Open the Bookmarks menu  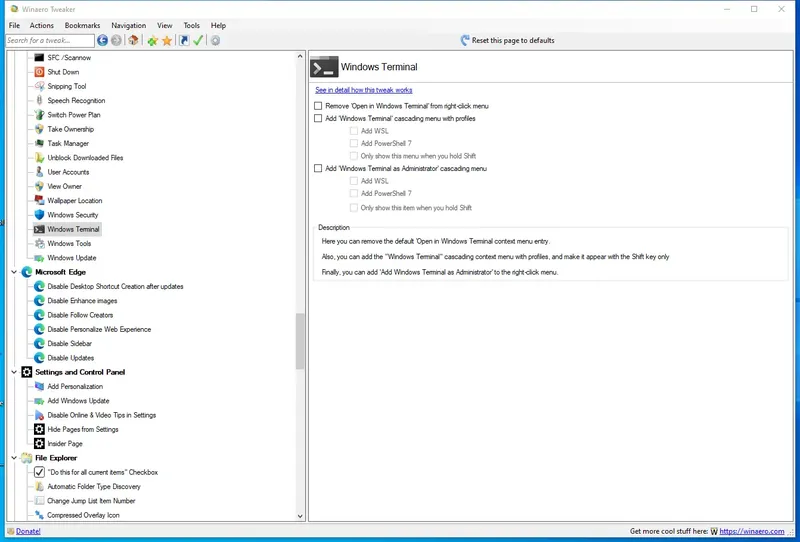[x=82, y=25]
